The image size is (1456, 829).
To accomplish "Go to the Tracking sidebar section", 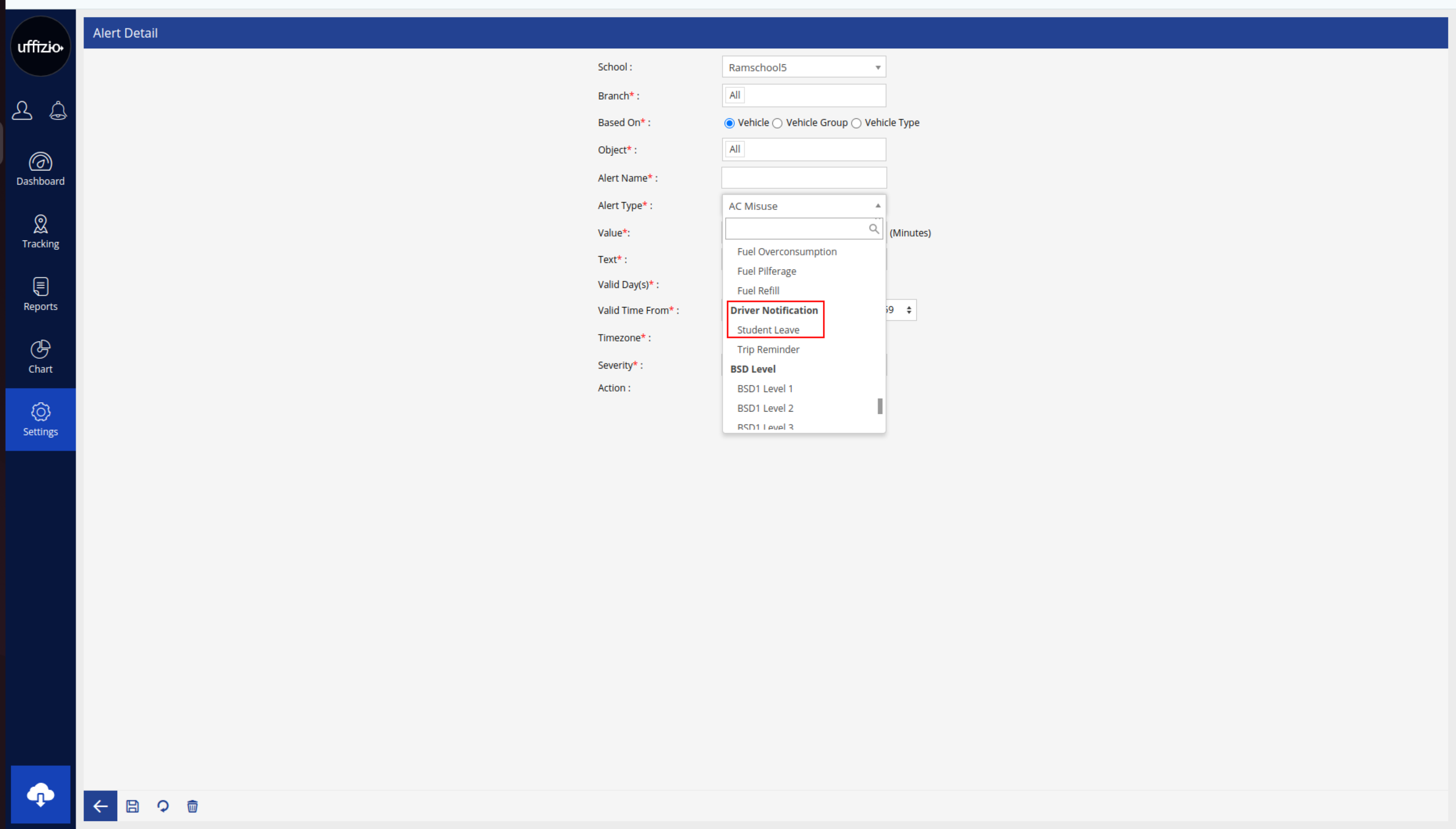I will 40,232.
